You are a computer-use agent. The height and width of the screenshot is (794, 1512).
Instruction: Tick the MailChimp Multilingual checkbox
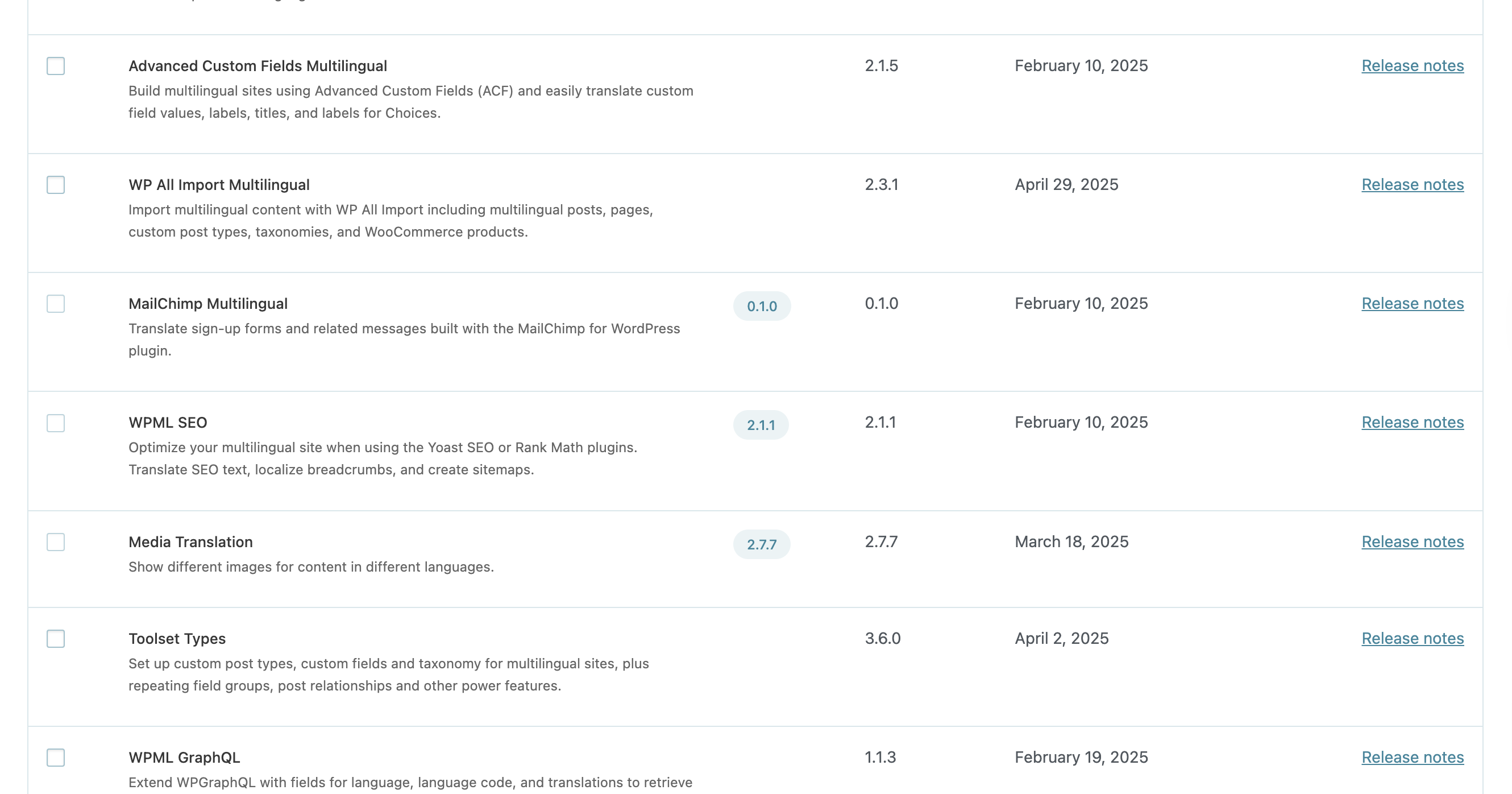coord(56,304)
